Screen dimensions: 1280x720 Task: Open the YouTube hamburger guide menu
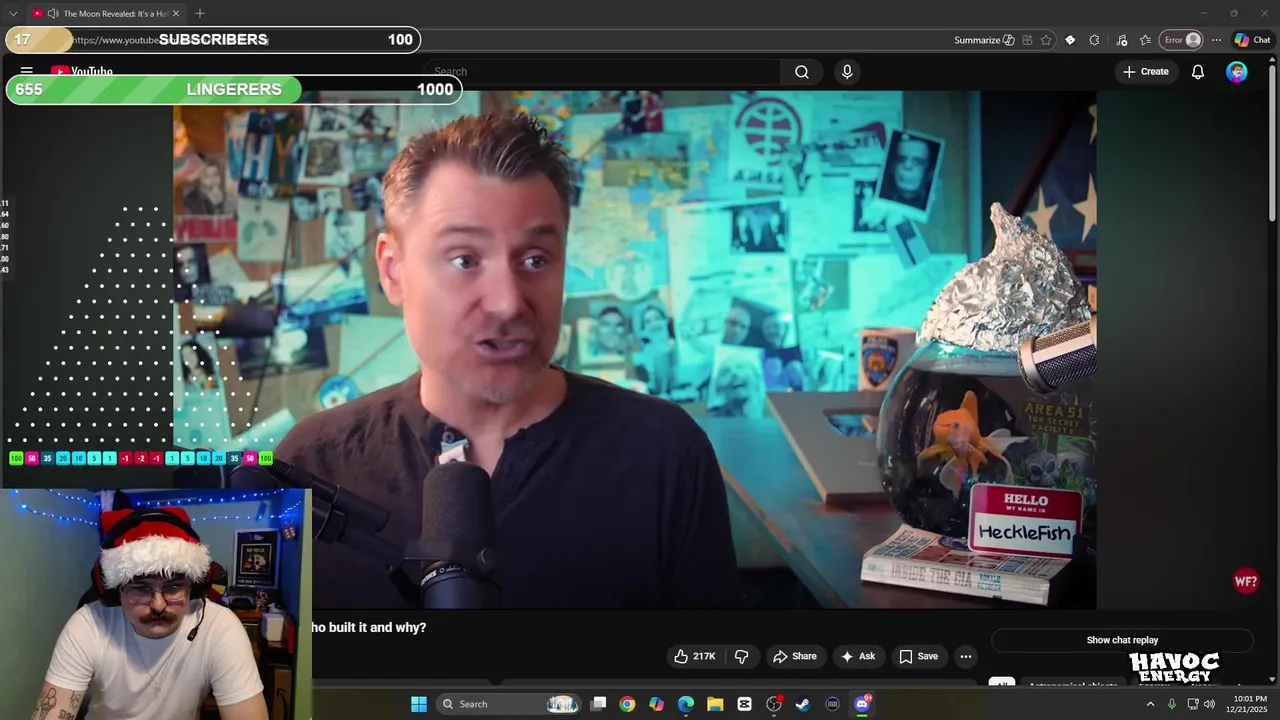click(27, 71)
